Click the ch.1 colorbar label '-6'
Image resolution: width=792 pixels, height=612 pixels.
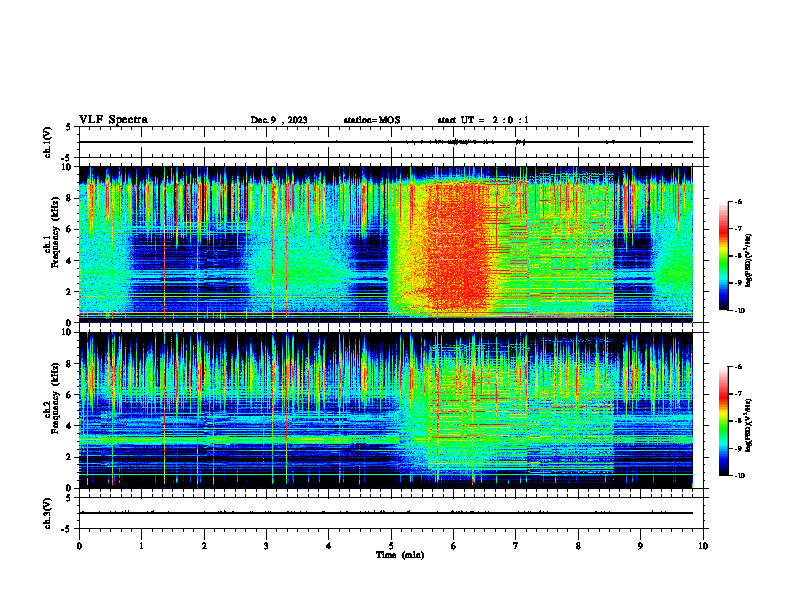(738, 202)
